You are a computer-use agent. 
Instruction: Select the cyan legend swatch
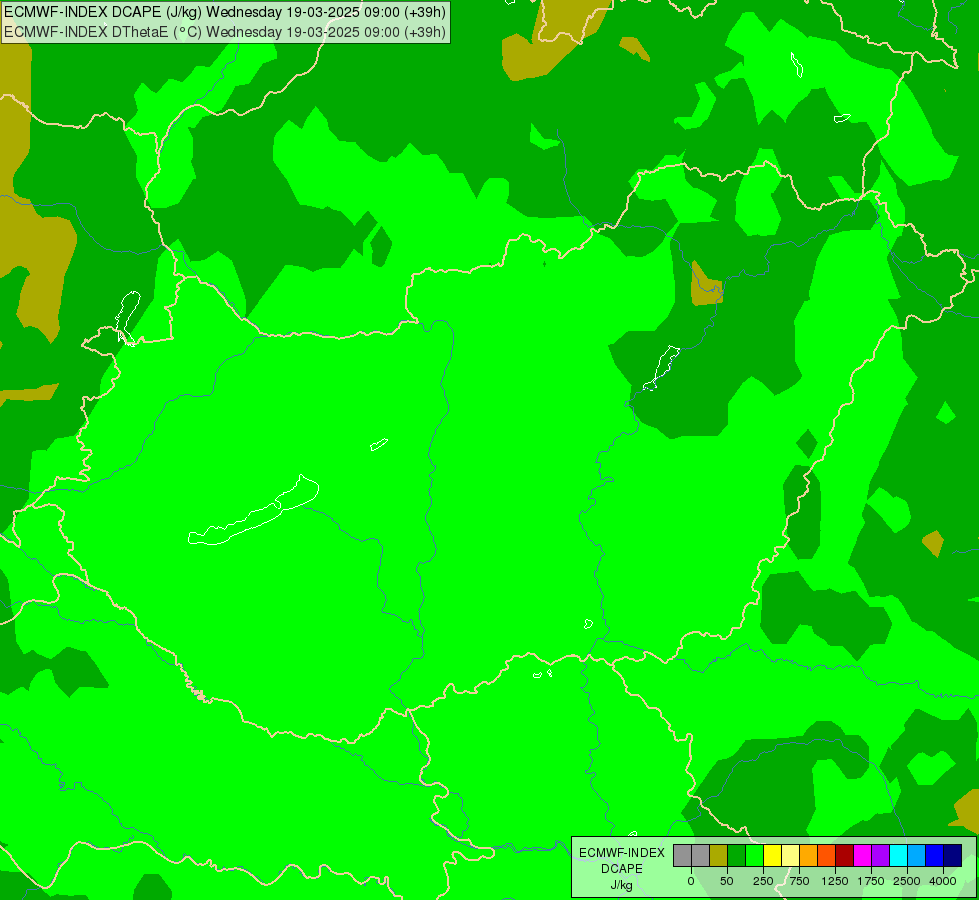[x=898, y=856]
